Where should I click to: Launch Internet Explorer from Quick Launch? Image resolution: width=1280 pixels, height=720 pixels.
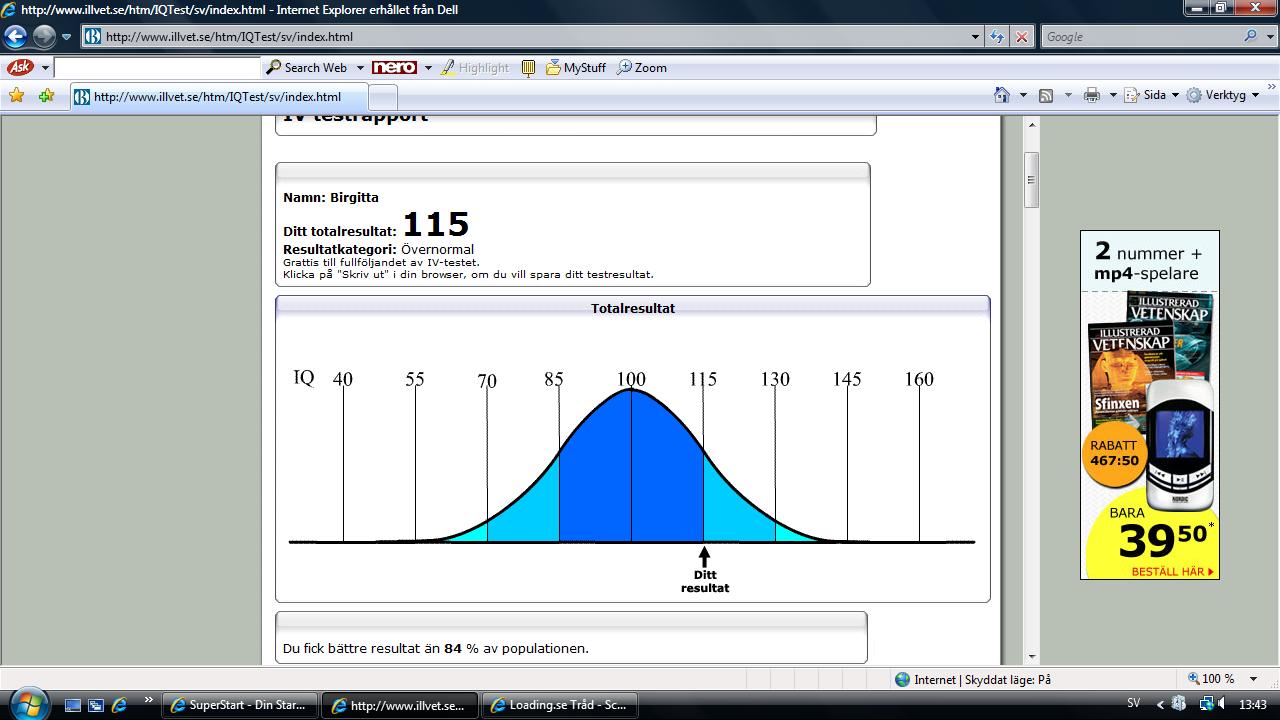click(x=119, y=705)
